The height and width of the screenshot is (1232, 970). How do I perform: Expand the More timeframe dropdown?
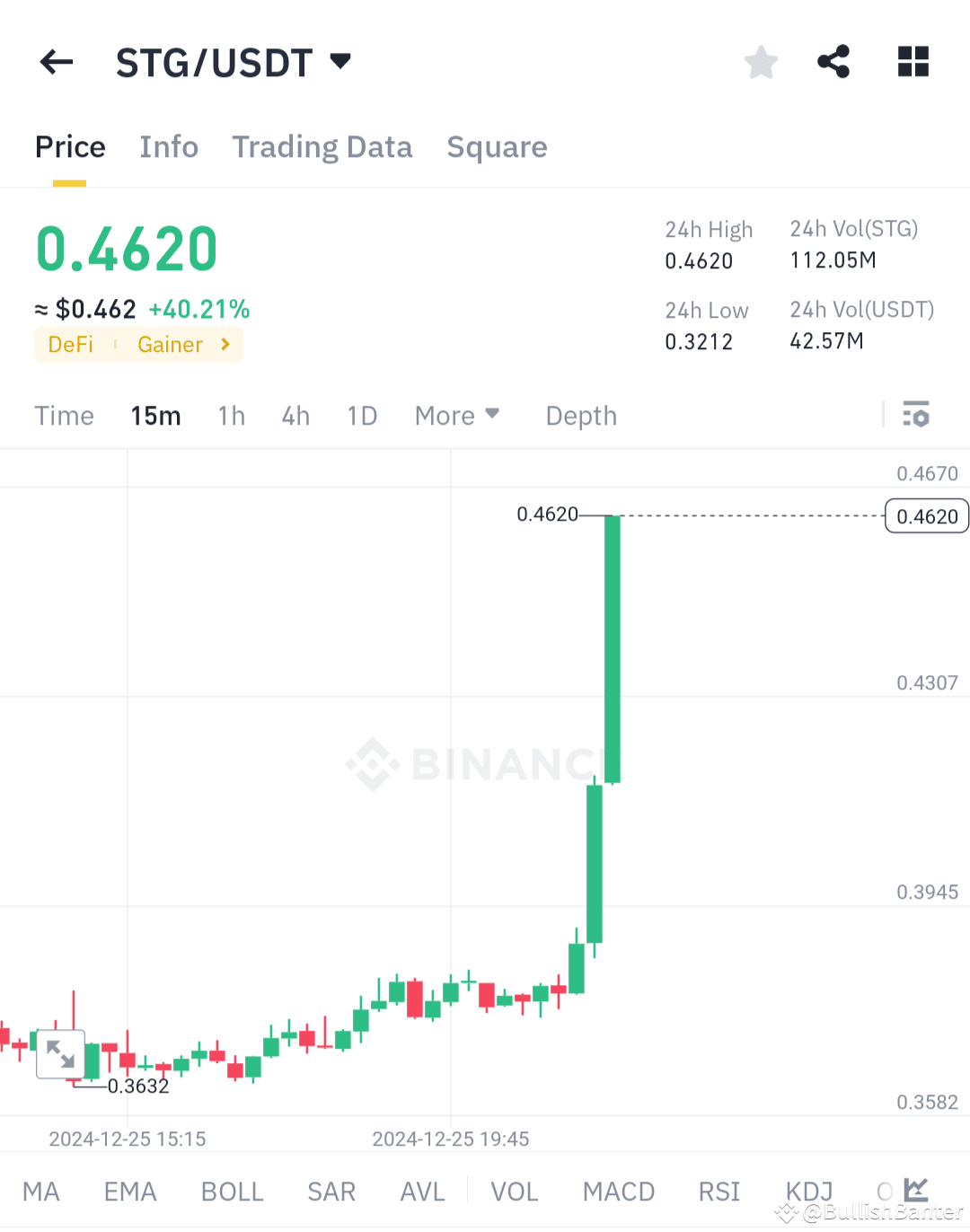pyautogui.click(x=457, y=415)
